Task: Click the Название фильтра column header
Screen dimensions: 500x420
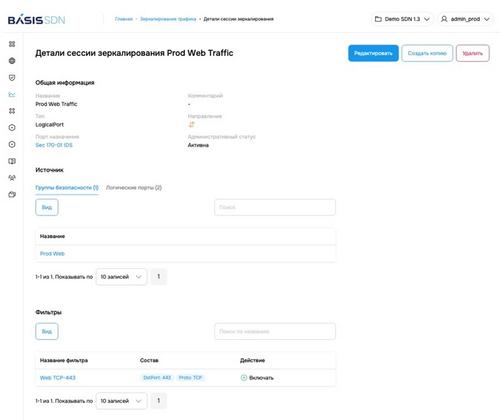Action: (x=64, y=360)
